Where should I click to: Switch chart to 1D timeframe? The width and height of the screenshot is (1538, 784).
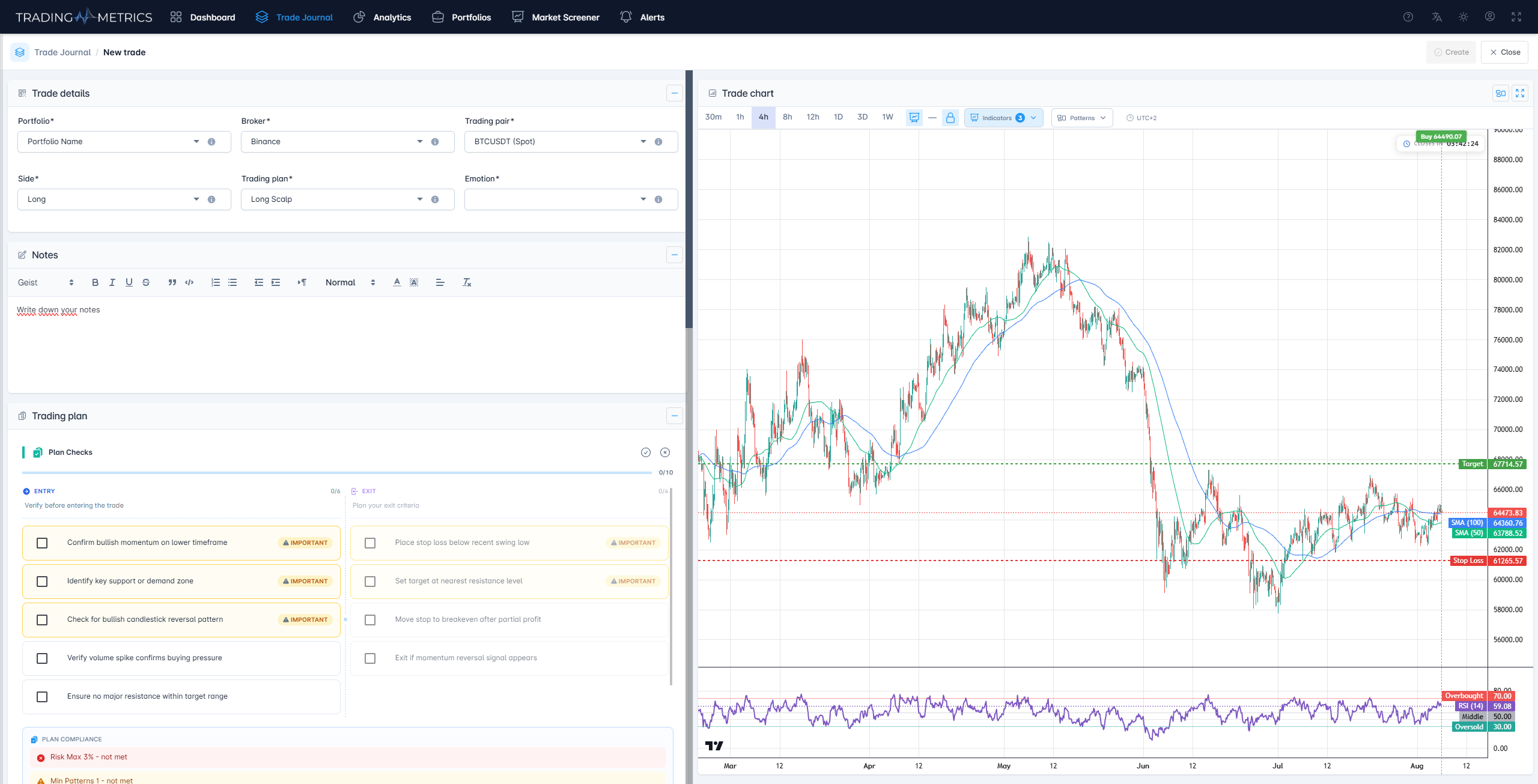pos(838,117)
